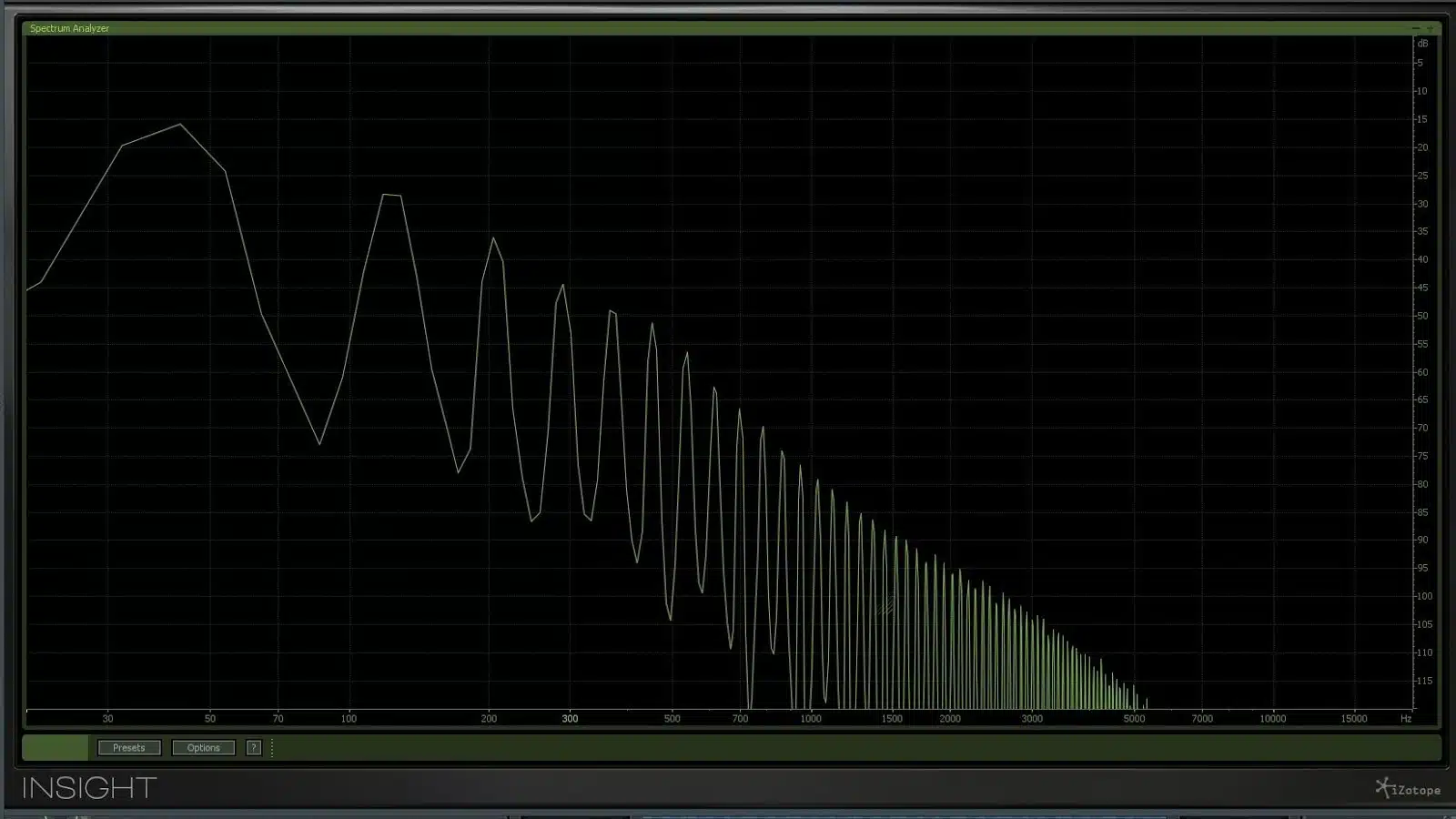Click the 15000 frequency axis label
This screenshot has width=1456, height=819.
[x=1354, y=719]
